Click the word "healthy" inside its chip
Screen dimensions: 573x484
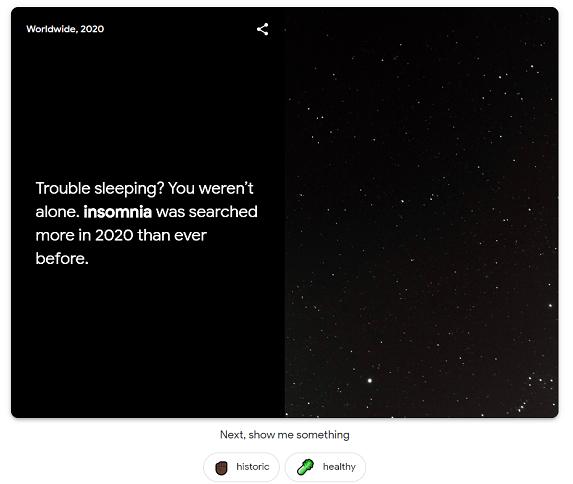click(x=339, y=467)
